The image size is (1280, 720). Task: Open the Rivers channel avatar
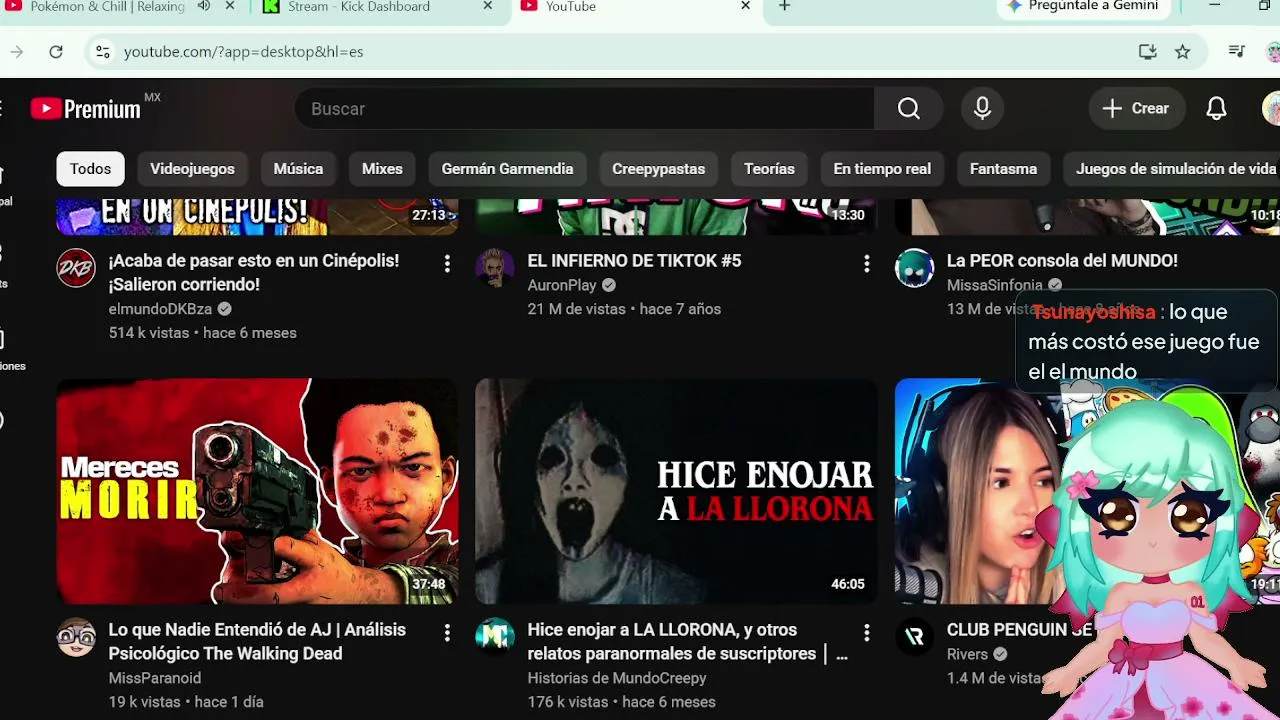point(914,637)
